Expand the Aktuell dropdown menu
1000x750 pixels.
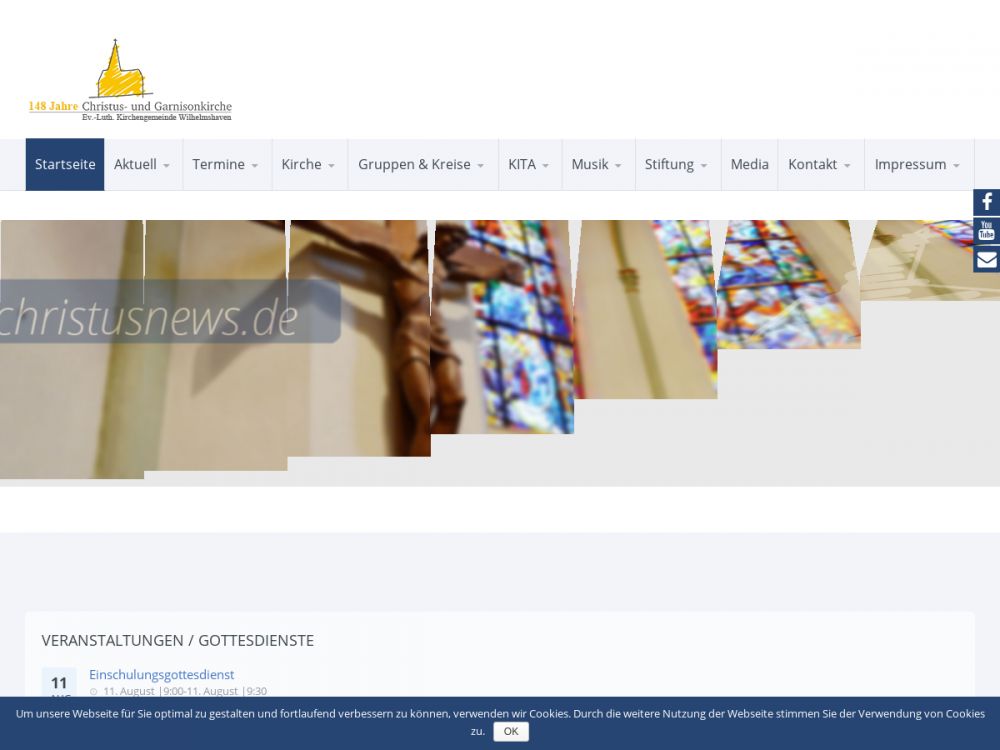pos(142,164)
